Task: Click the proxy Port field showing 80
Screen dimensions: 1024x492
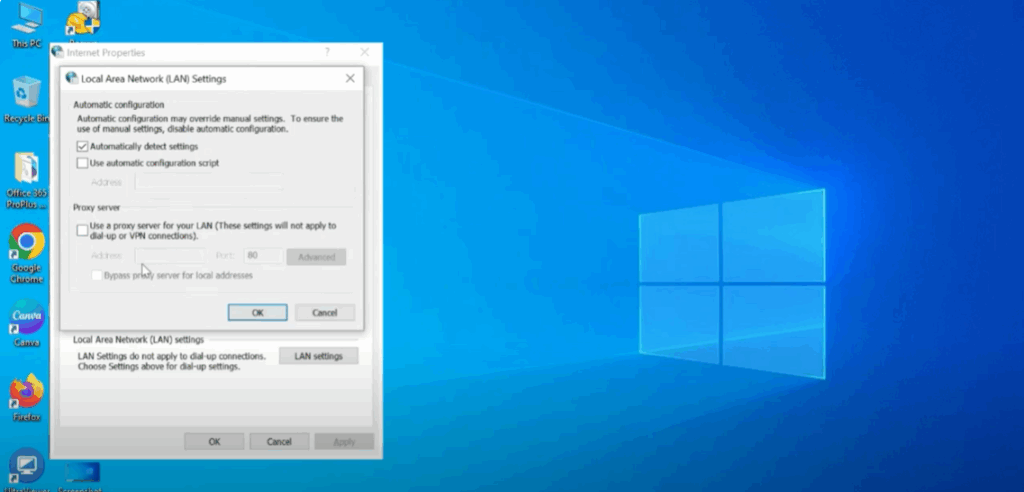Action: [x=263, y=256]
